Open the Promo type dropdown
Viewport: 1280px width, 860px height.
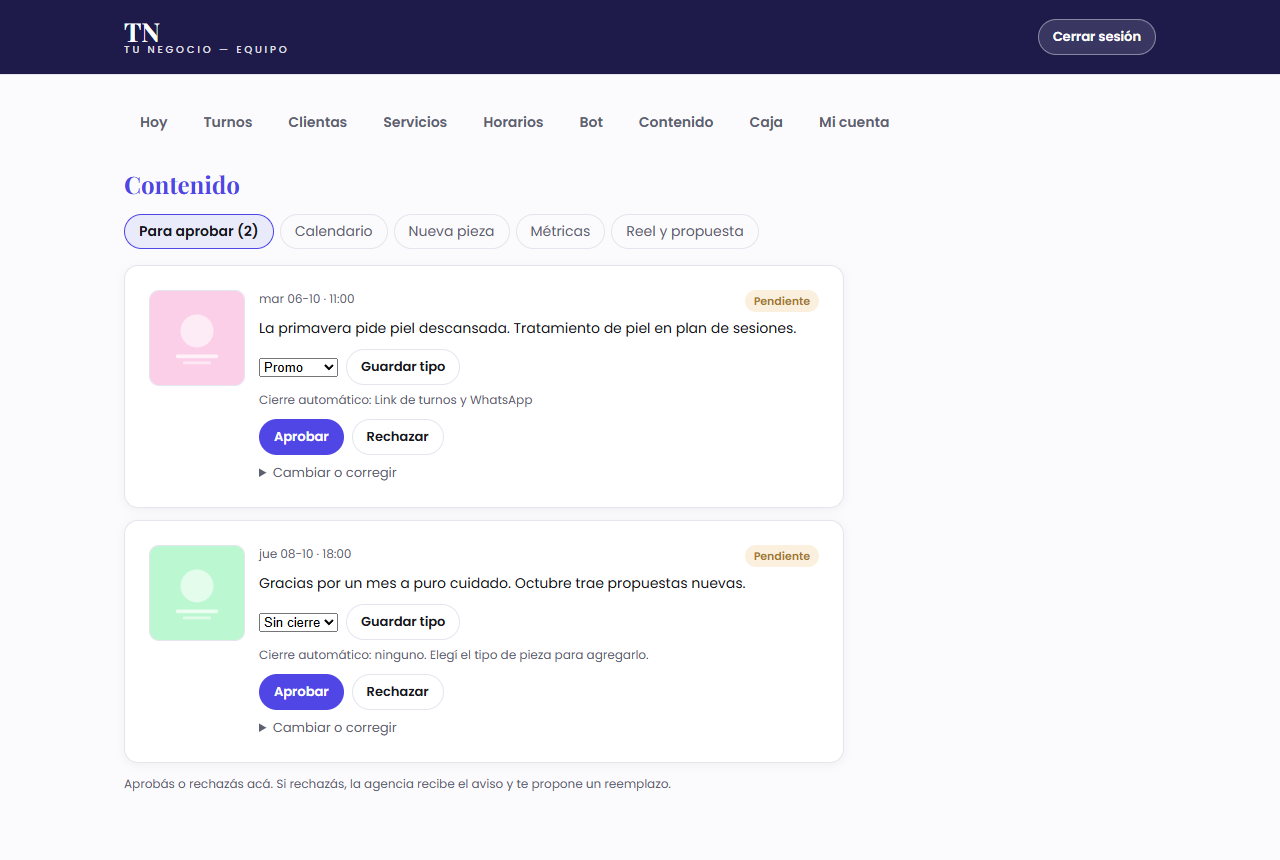point(298,367)
